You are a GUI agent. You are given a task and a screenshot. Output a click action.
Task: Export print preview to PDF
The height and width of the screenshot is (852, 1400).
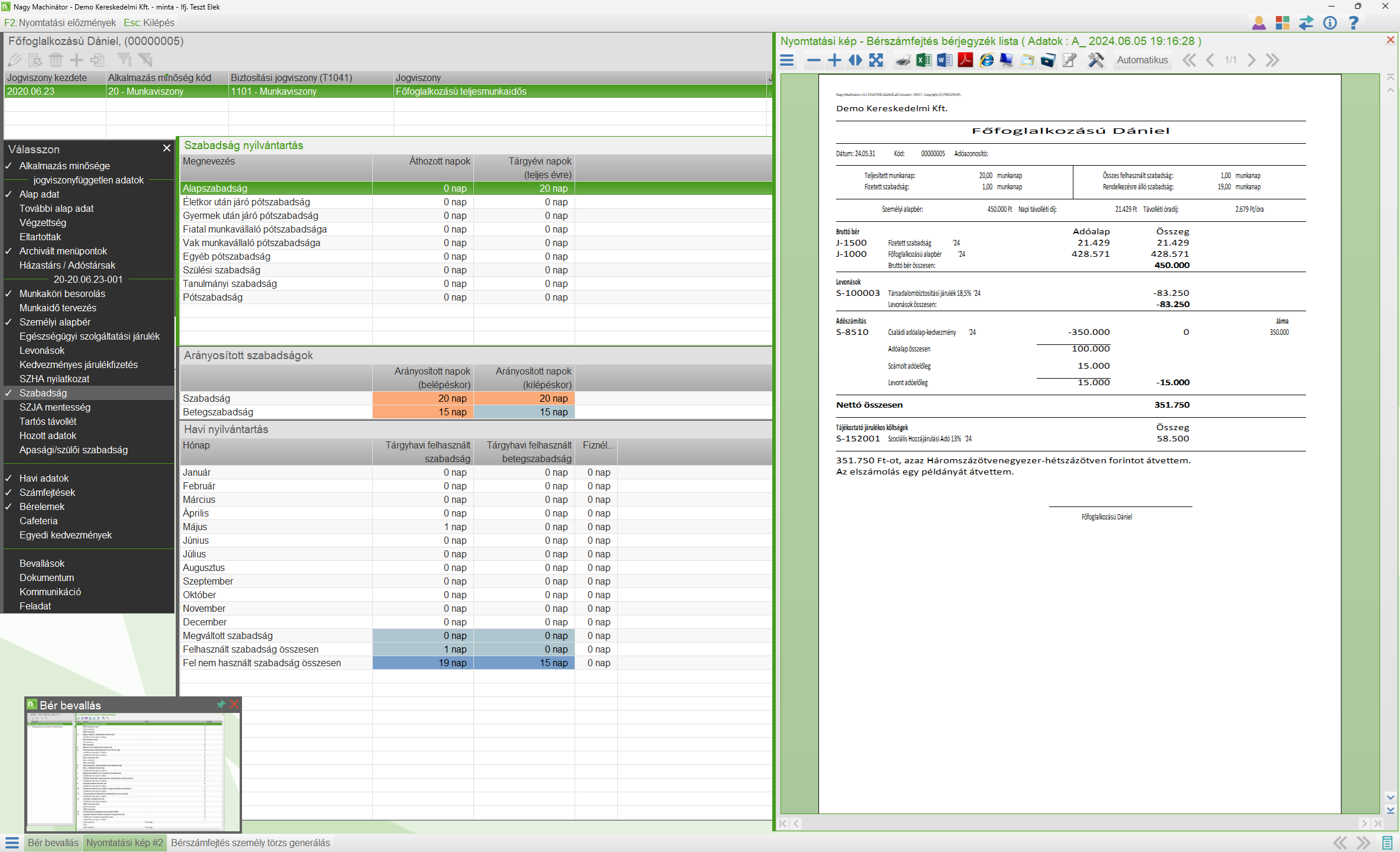click(x=965, y=60)
